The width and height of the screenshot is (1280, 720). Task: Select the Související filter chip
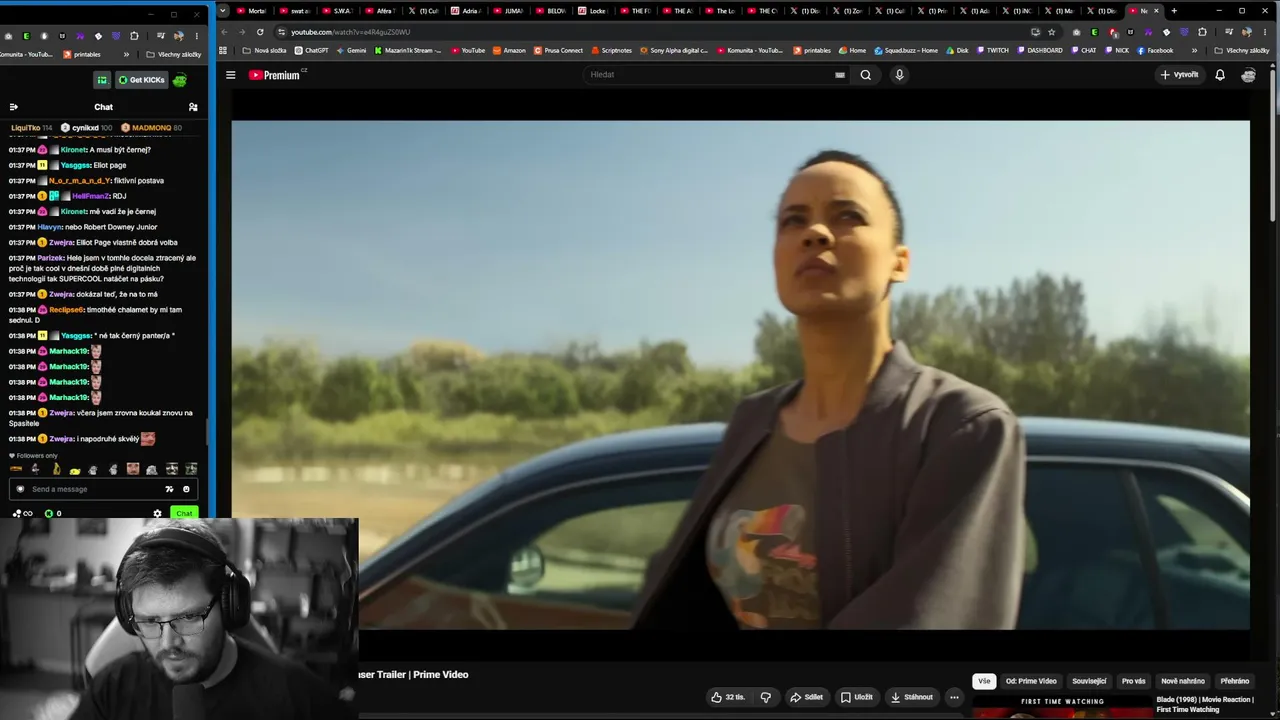point(1089,681)
